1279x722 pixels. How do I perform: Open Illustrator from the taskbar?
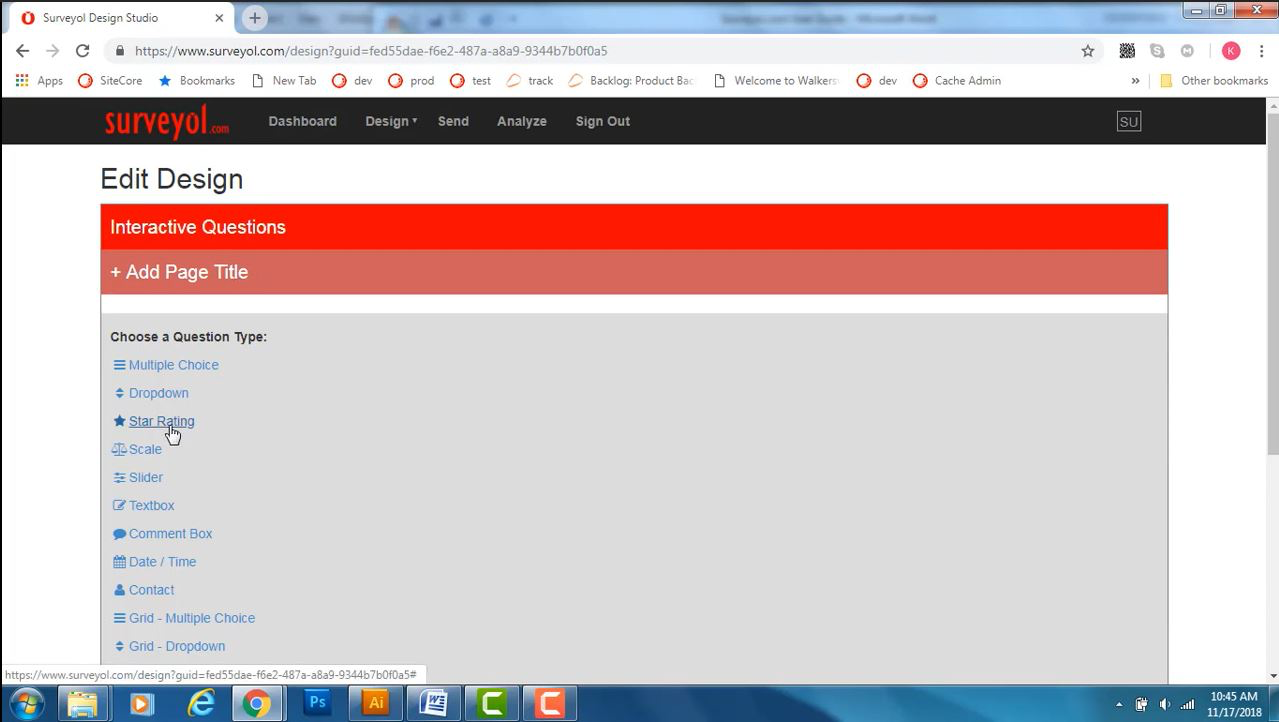376,703
